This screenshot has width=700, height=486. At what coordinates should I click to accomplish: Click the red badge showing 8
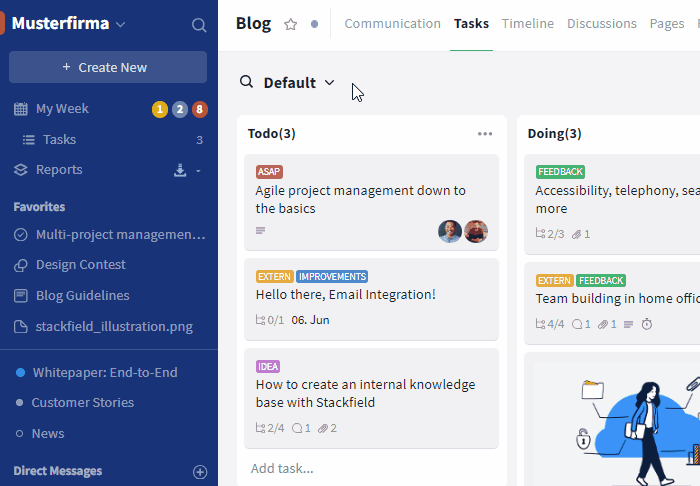click(x=200, y=109)
